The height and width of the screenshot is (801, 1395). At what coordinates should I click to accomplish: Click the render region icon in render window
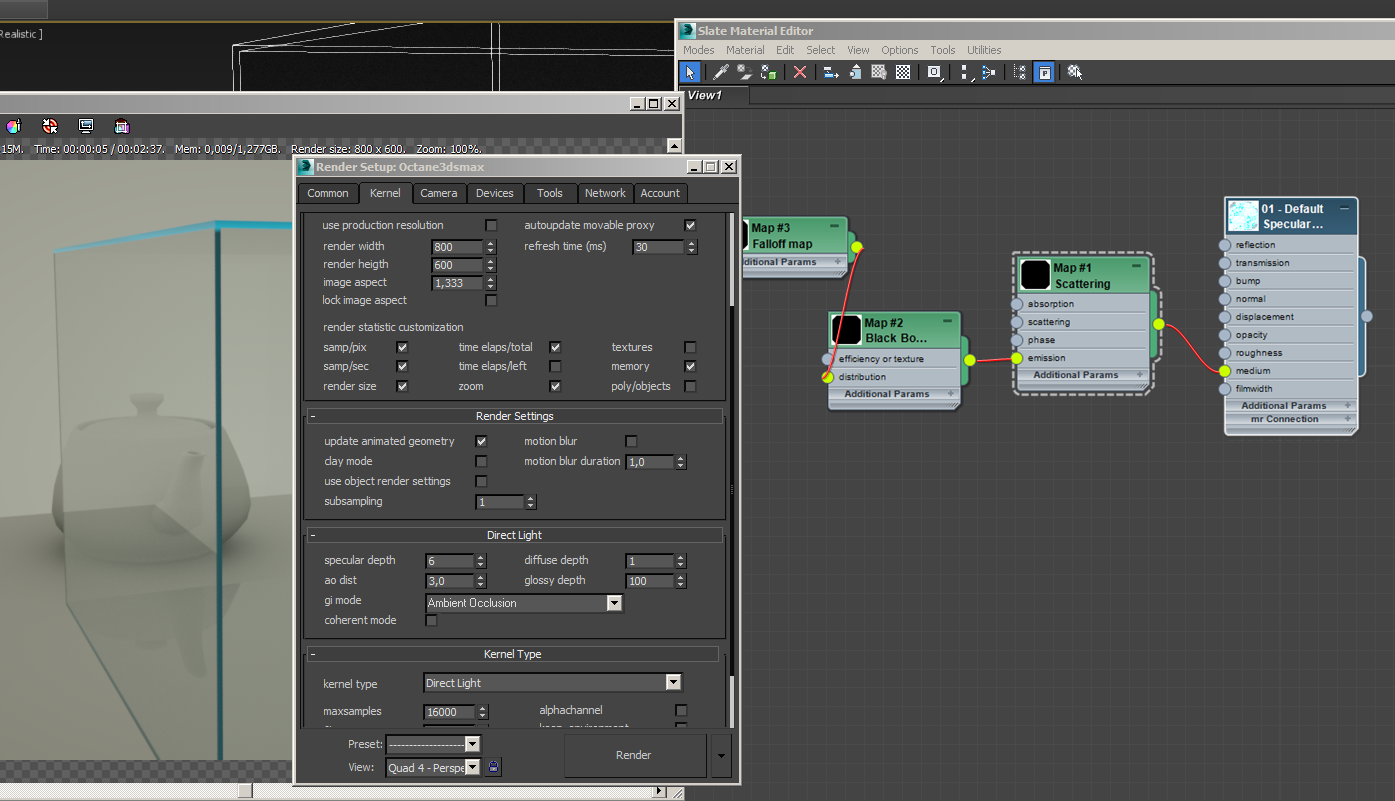click(122, 126)
